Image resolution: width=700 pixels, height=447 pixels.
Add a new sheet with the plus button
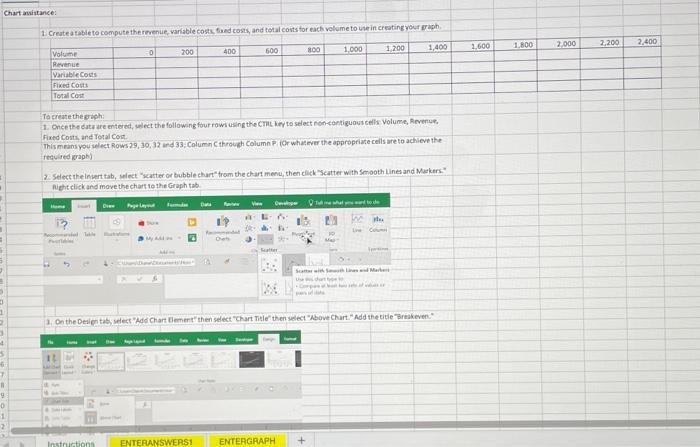(x=301, y=440)
